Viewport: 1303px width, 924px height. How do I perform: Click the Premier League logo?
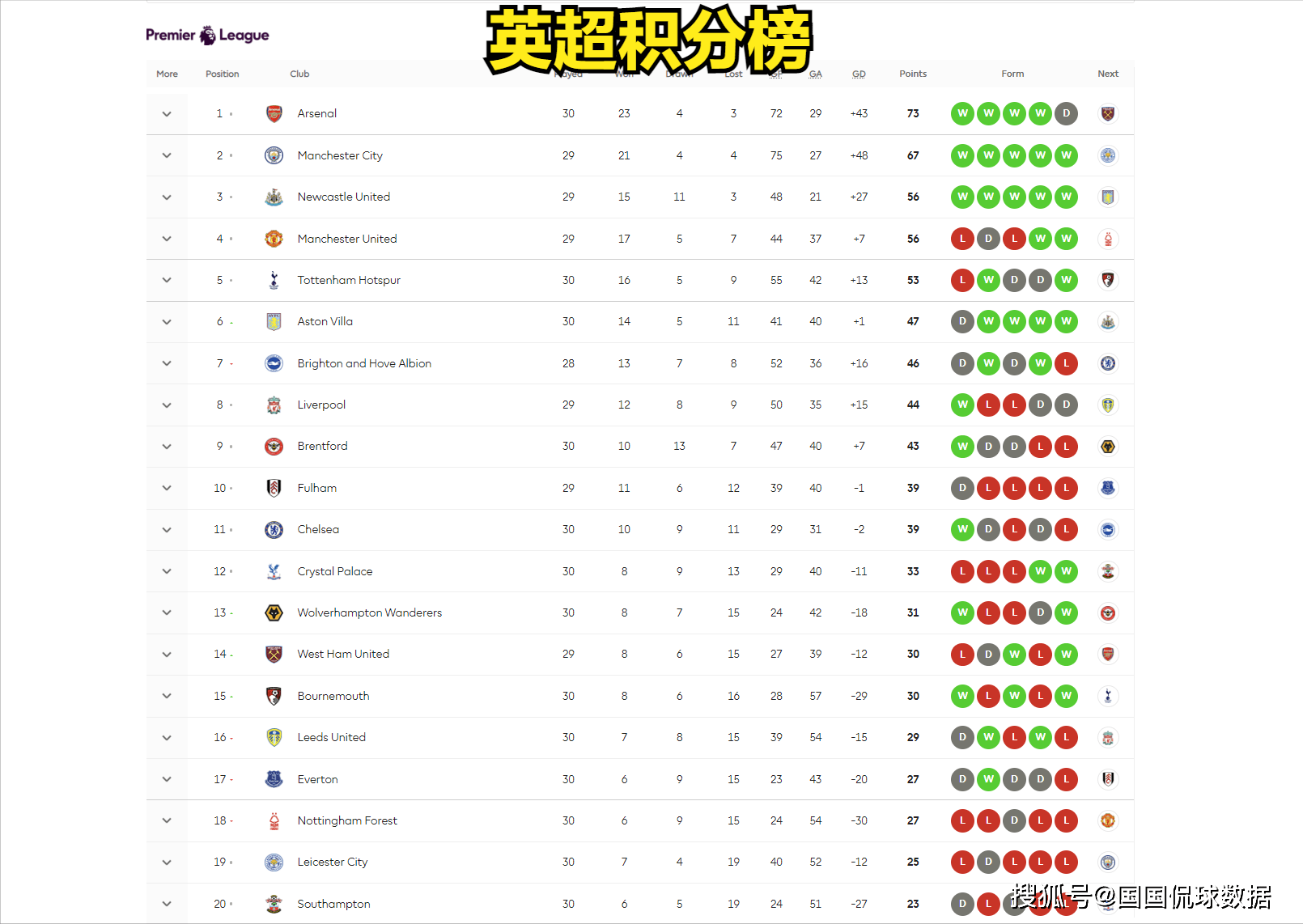tap(207, 35)
